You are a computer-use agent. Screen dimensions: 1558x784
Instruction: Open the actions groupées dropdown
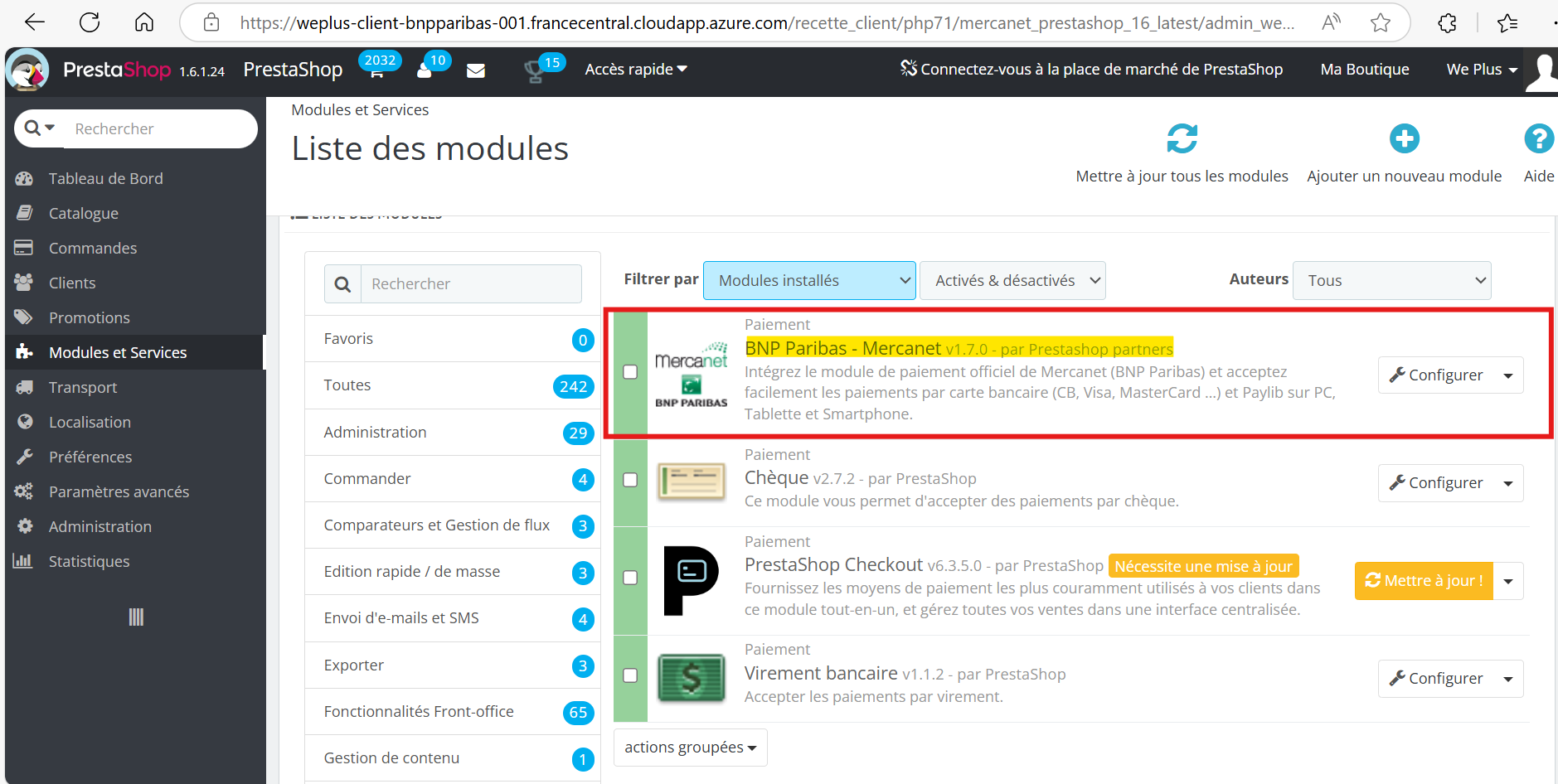pyautogui.click(x=691, y=748)
